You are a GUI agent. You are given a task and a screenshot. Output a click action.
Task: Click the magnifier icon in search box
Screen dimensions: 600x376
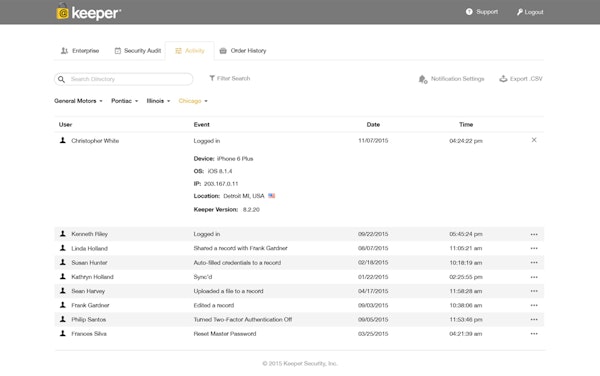pos(61,79)
